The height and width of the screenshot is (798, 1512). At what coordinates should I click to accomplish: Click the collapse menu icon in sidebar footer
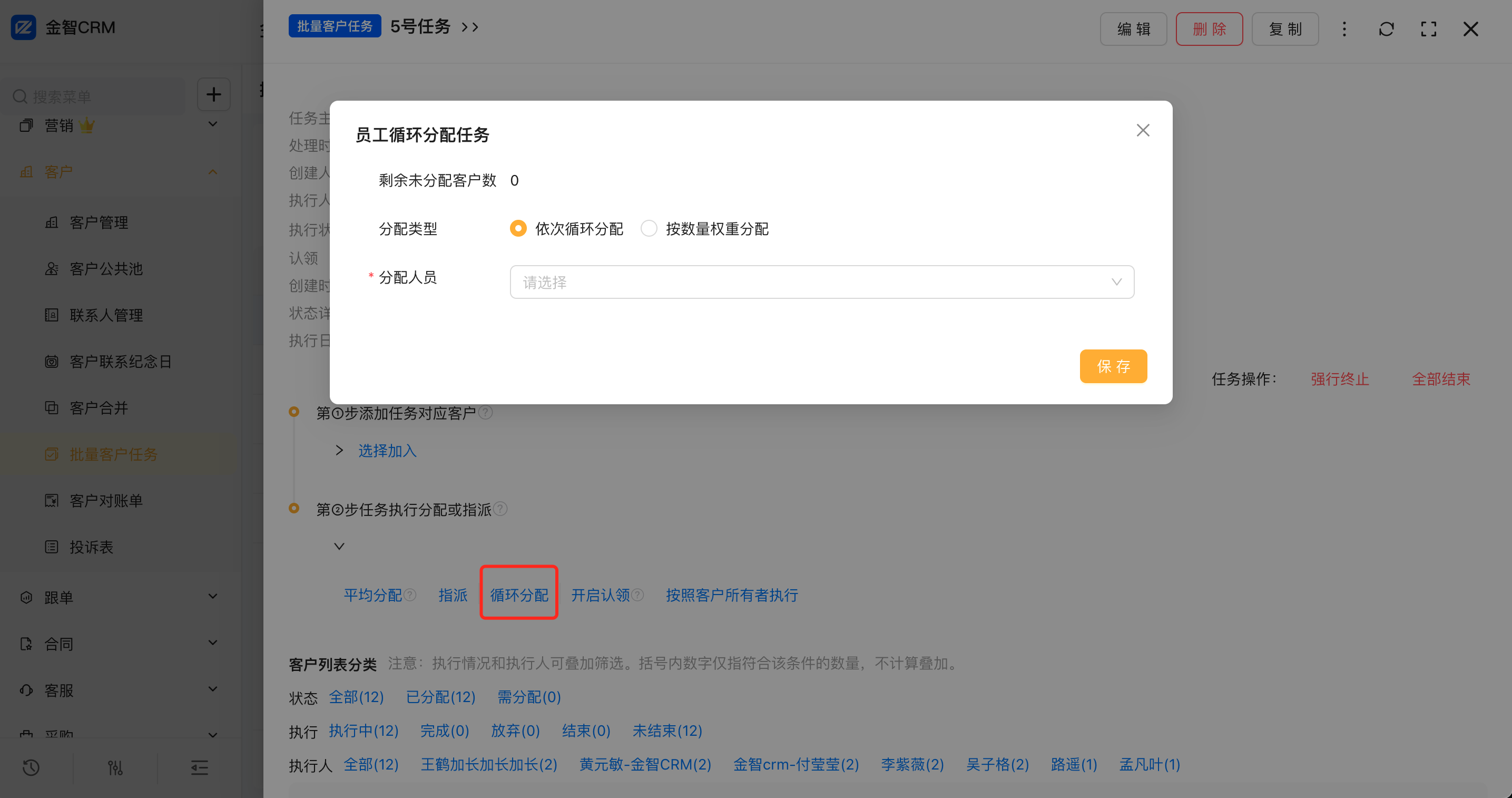[199, 767]
